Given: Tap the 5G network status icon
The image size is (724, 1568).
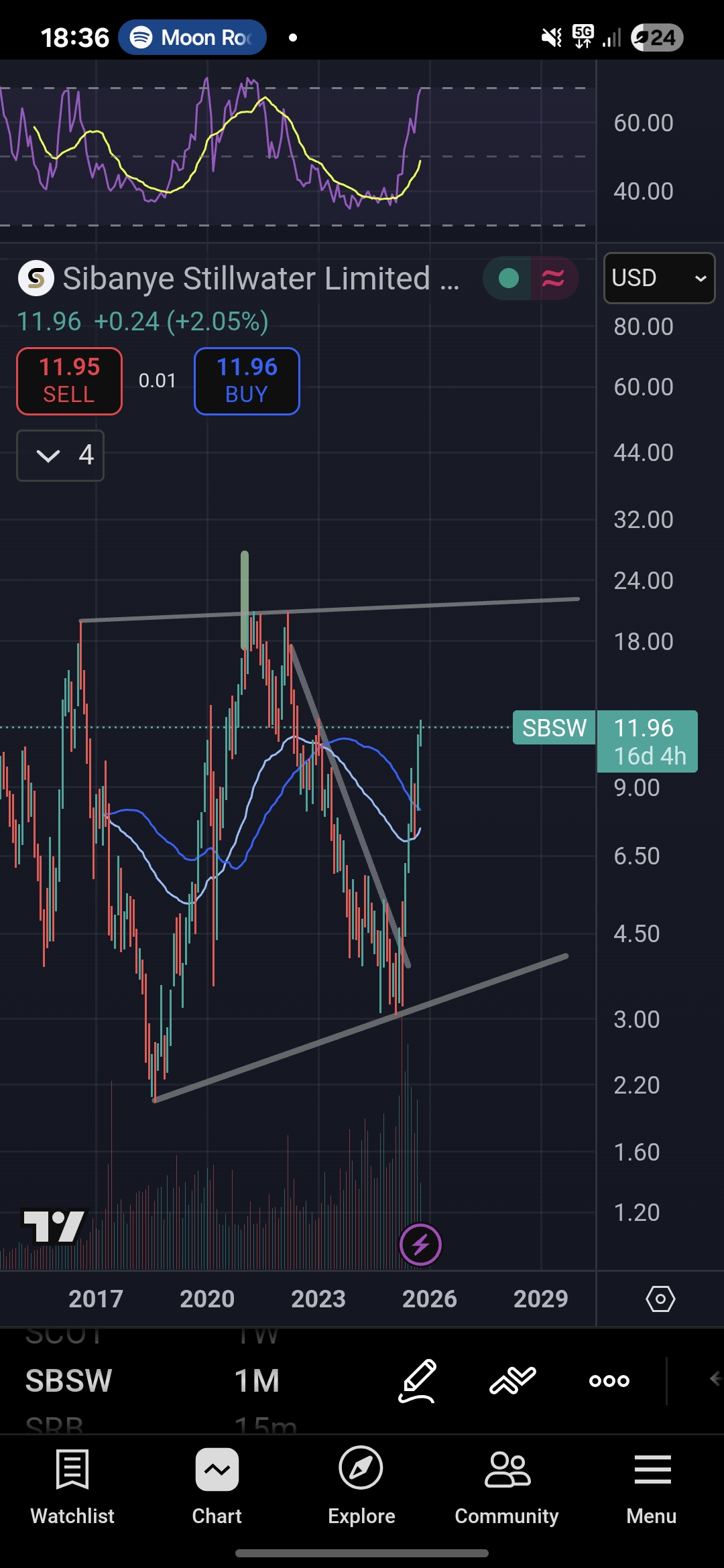Looking at the screenshot, I should [x=583, y=37].
